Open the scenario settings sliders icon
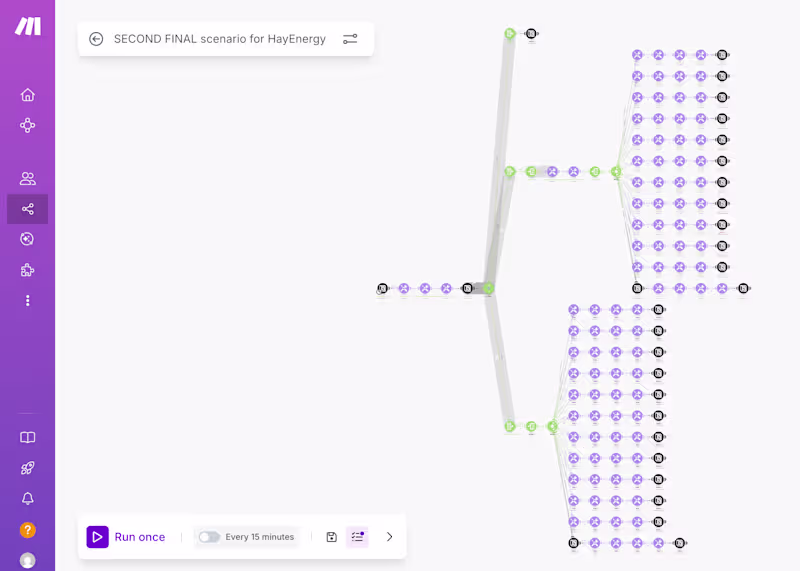 [x=350, y=39]
